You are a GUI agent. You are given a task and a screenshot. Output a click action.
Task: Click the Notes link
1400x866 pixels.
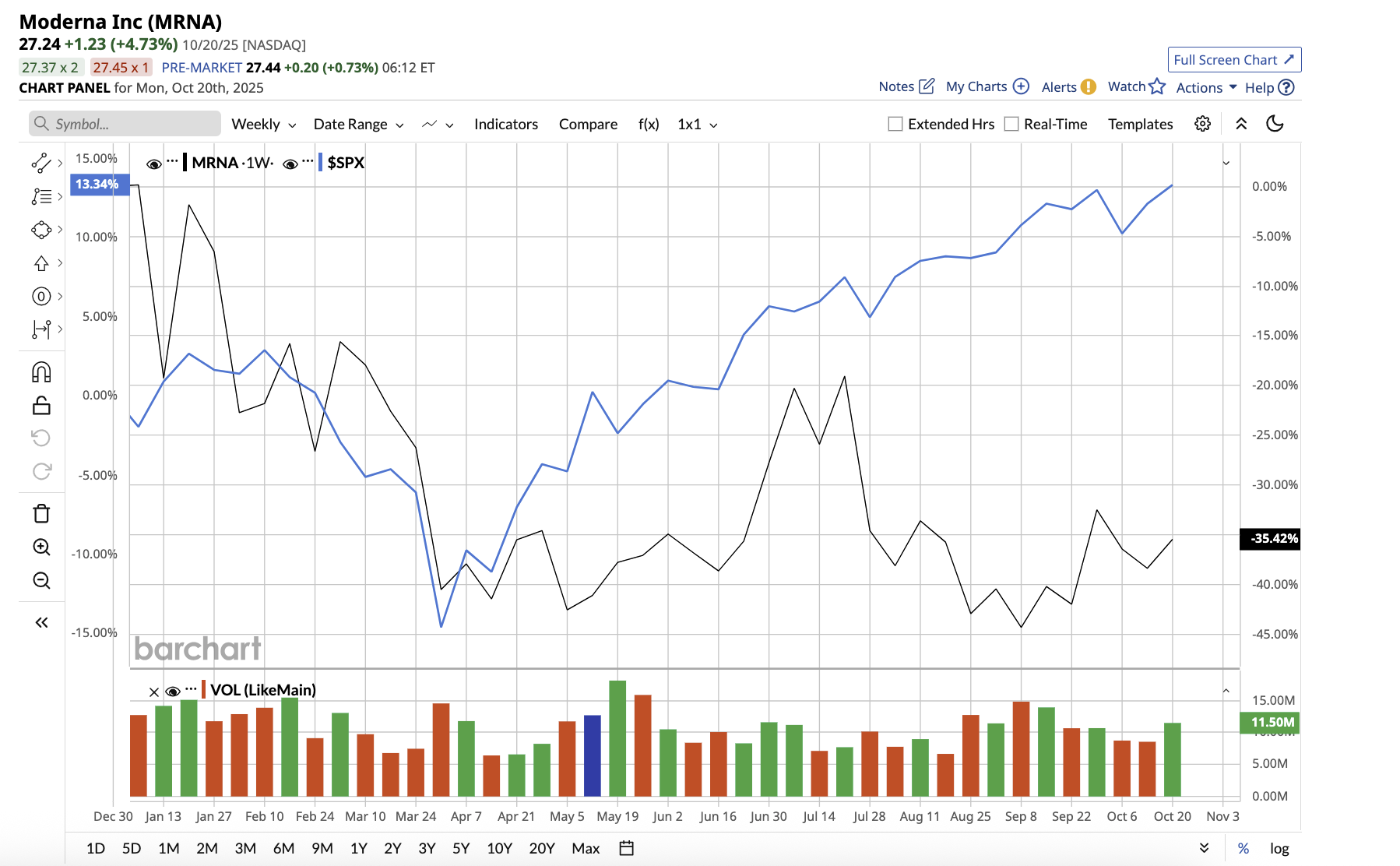896,86
